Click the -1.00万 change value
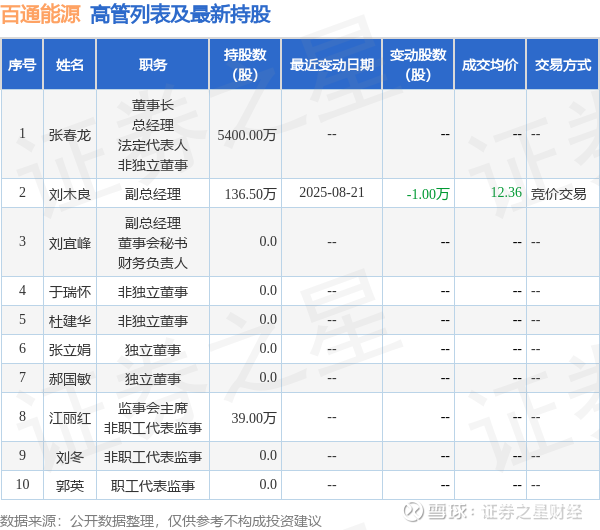Viewport: 600px width, 530px height. coord(428,194)
